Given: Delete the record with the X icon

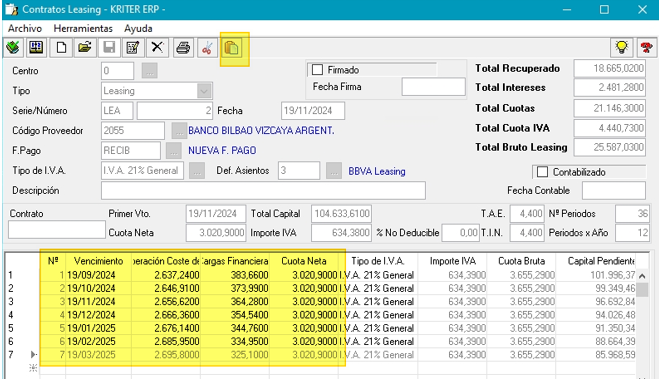Looking at the screenshot, I should (x=157, y=48).
